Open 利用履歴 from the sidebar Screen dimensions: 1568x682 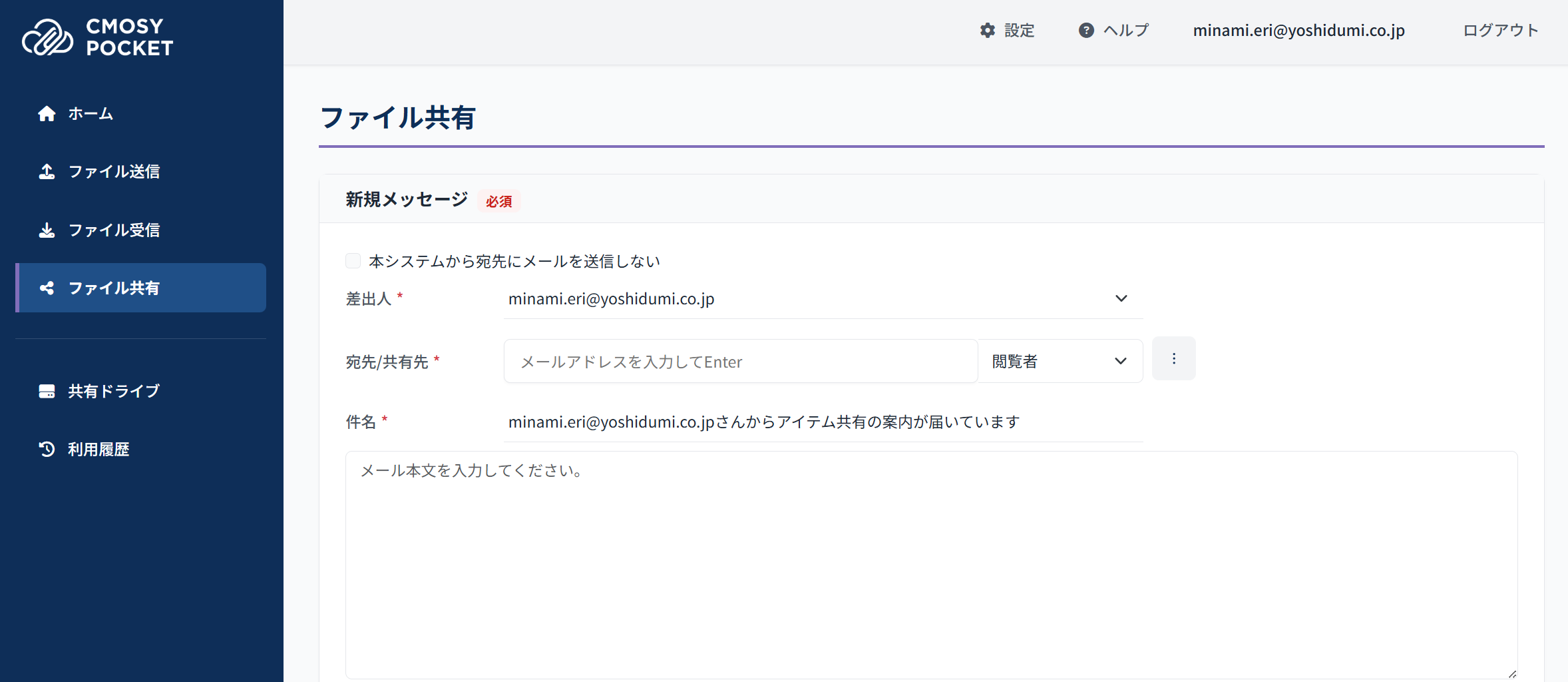[98, 450]
